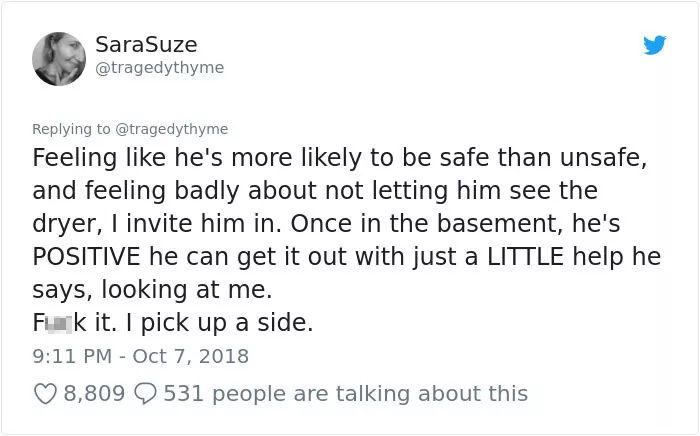Click the sentence "I pick up a side."
Screen dimensions: 700x436
click(219, 323)
